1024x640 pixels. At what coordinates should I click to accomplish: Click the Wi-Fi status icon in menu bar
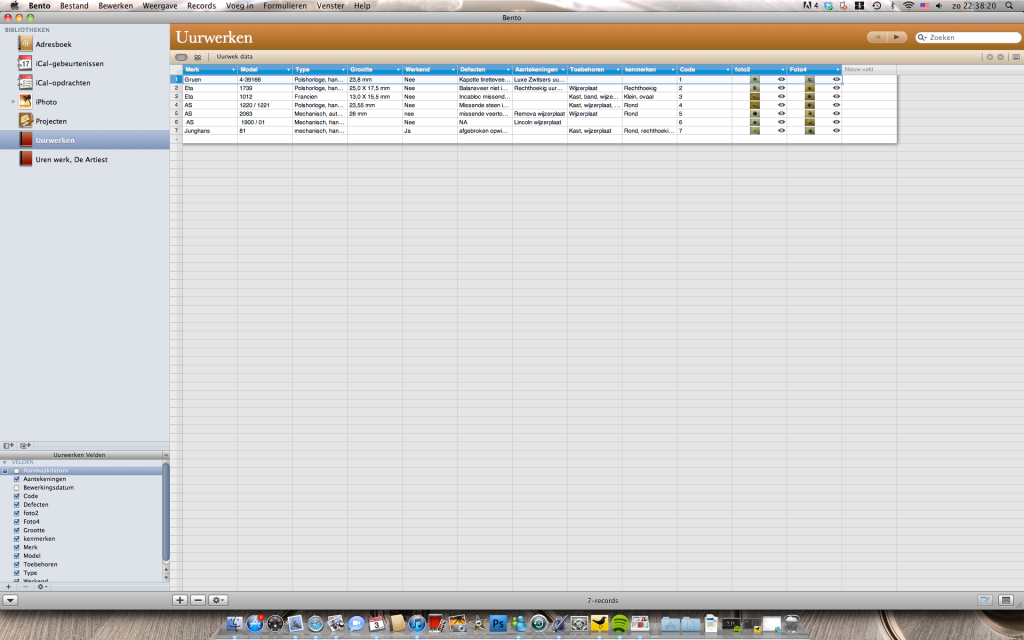908,5
